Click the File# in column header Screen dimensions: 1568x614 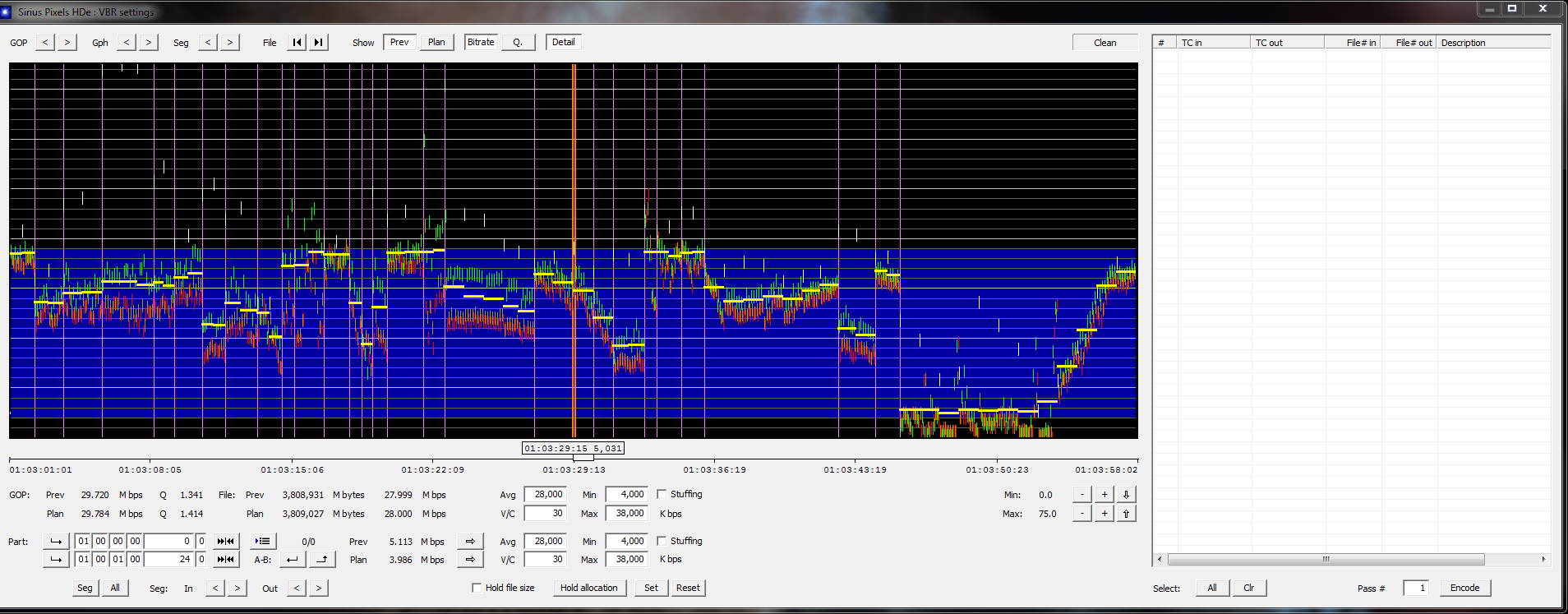1353,43
